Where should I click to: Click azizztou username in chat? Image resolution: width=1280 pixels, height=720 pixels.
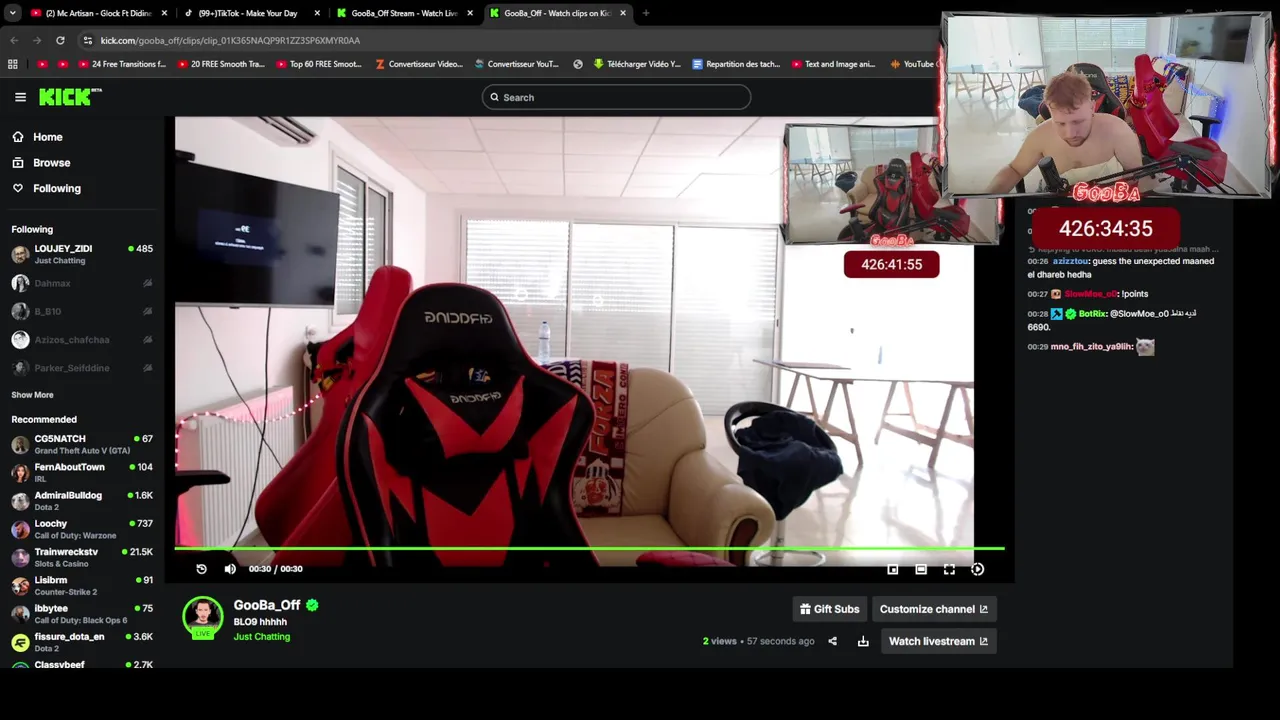[x=1070, y=261]
